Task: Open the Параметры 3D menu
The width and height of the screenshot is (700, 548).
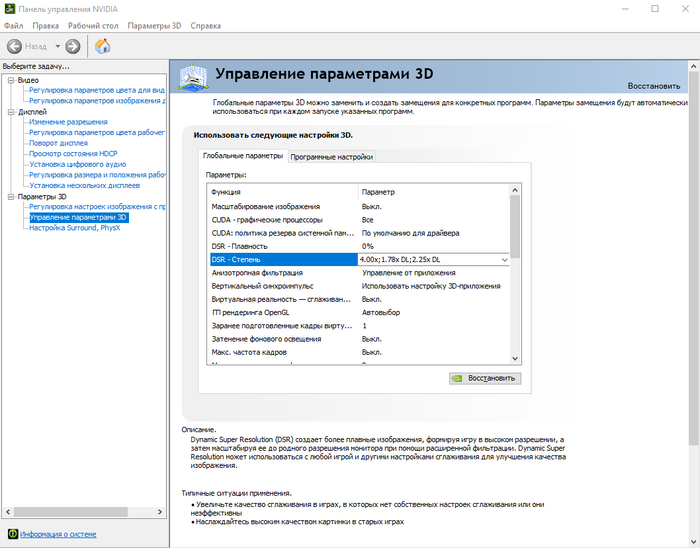Action: tap(154, 25)
